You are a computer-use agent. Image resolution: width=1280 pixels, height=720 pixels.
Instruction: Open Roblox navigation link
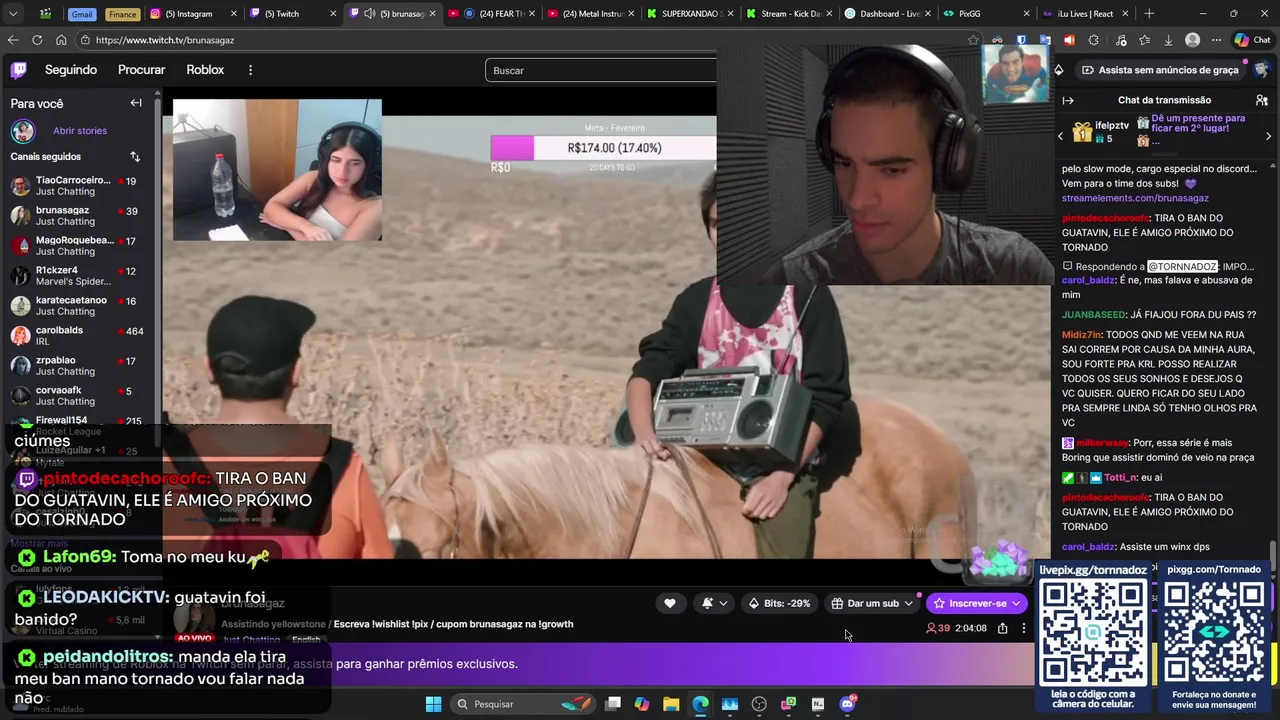pyautogui.click(x=205, y=70)
